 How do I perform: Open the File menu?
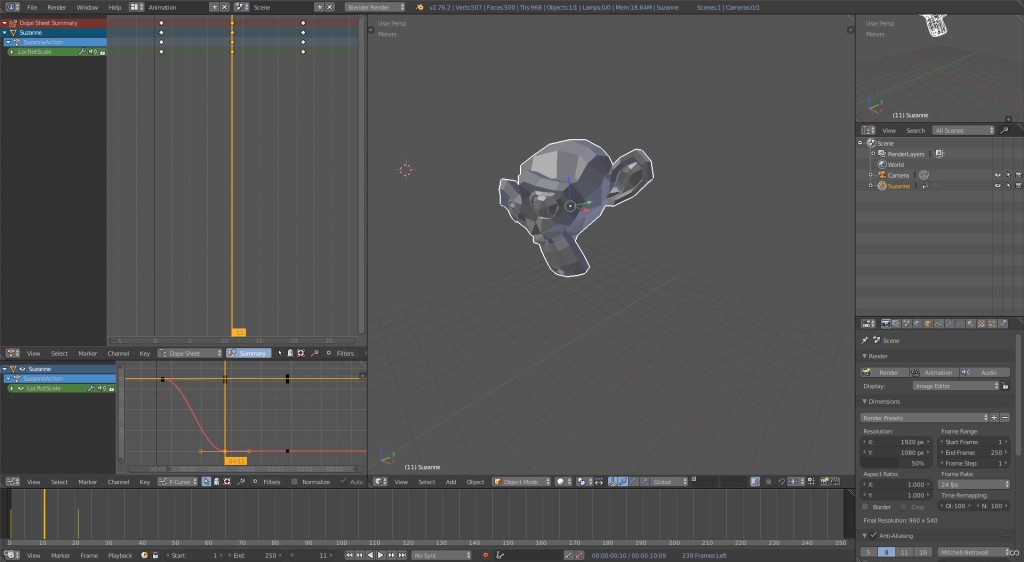32,7
